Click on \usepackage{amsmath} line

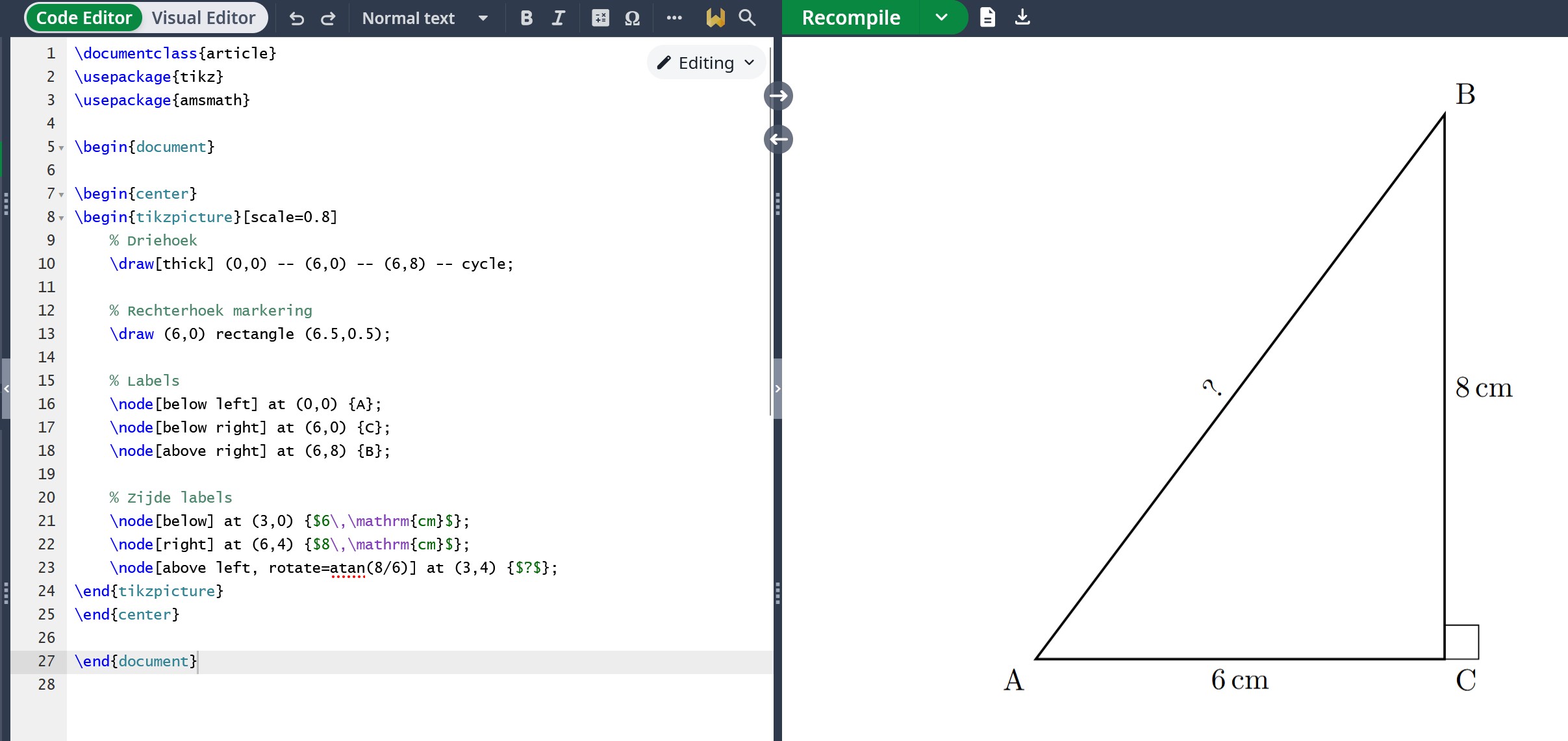tap(162, 100)
